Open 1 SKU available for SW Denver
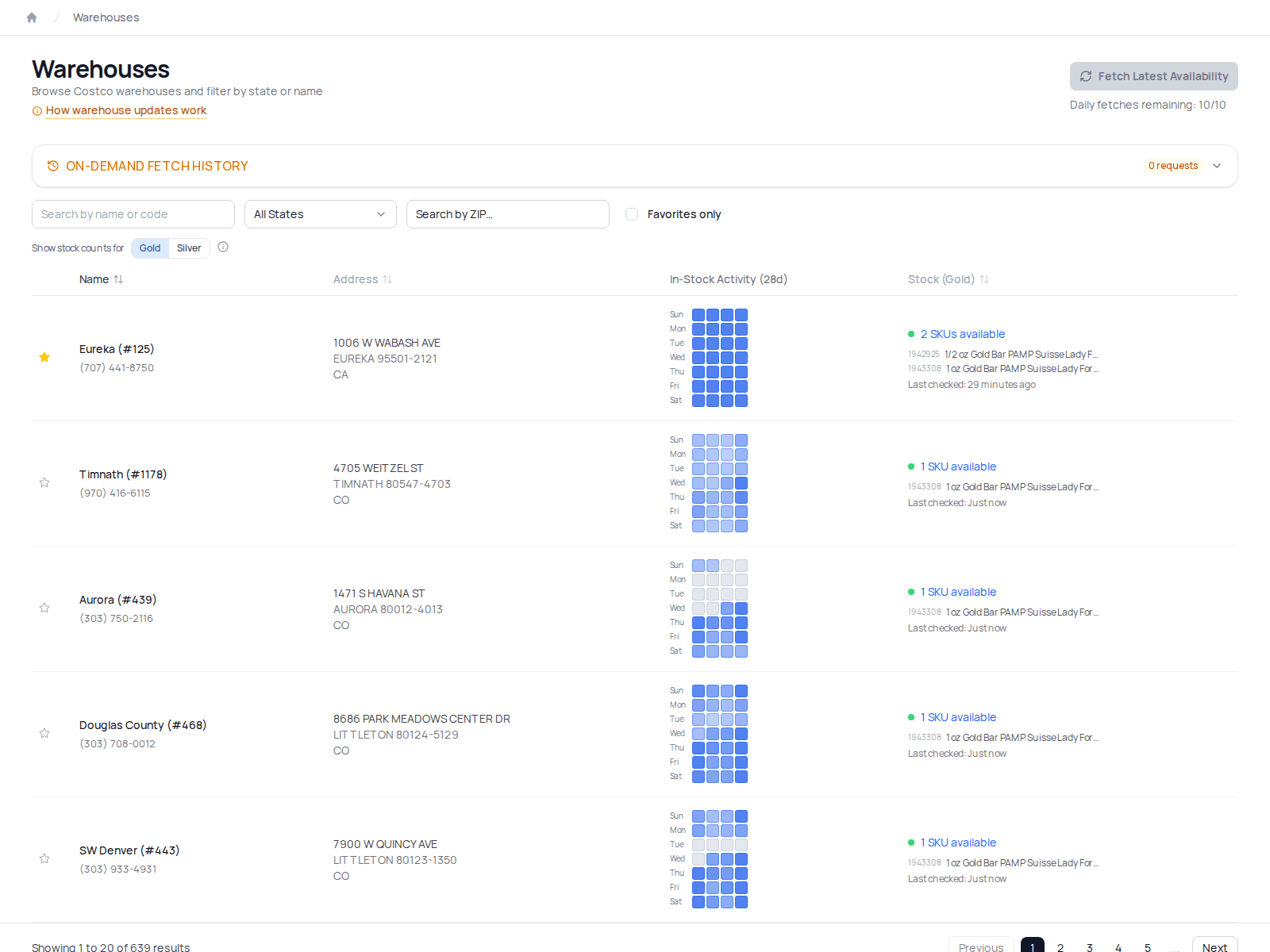This screenshot has height=952, width=1270. (x=958, y=843)
